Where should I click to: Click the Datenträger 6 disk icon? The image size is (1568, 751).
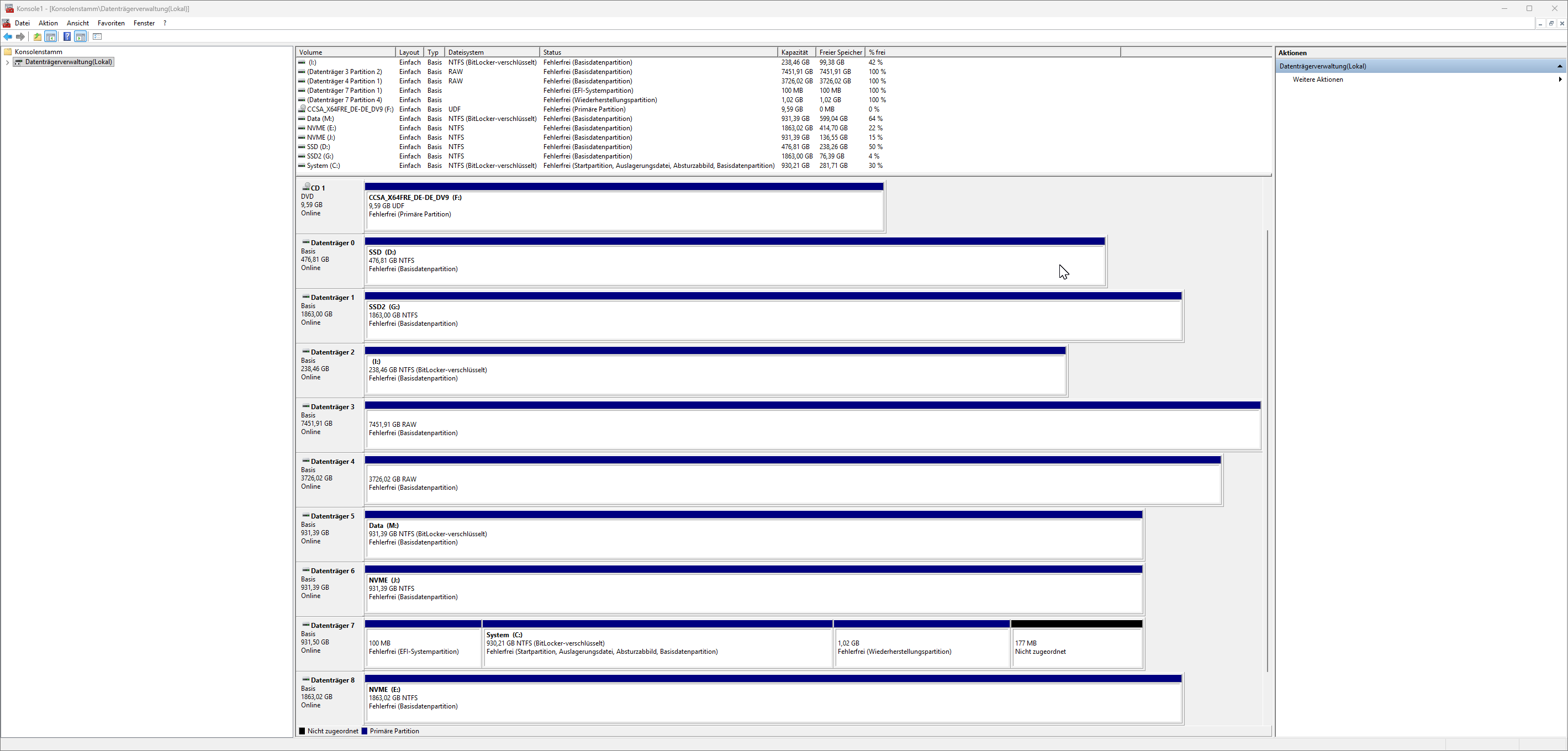[305, 570]
